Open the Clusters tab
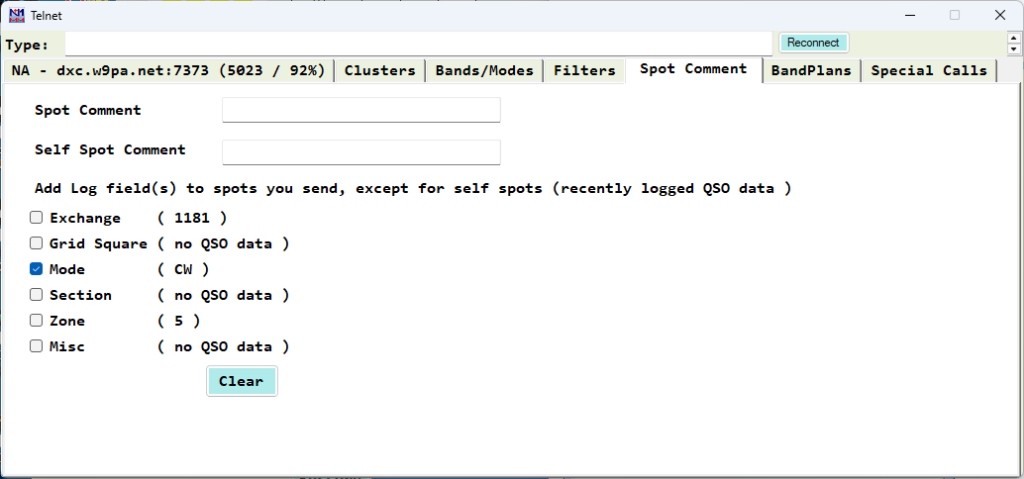The width and height of the screenshot is (1024, 479). [379, 71]
